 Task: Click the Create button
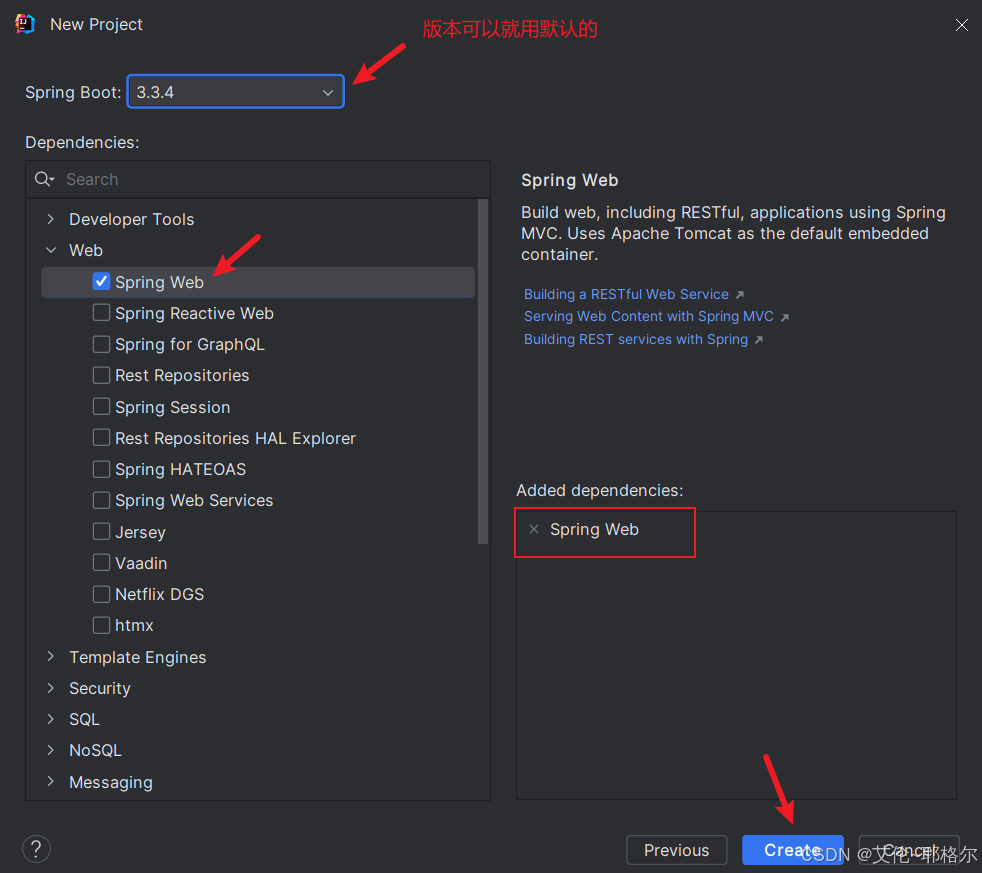tap(792, 850)
